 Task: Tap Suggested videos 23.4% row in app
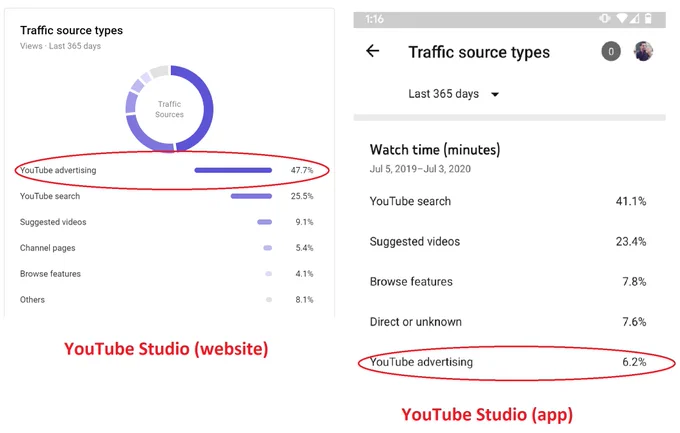[508, 241]
